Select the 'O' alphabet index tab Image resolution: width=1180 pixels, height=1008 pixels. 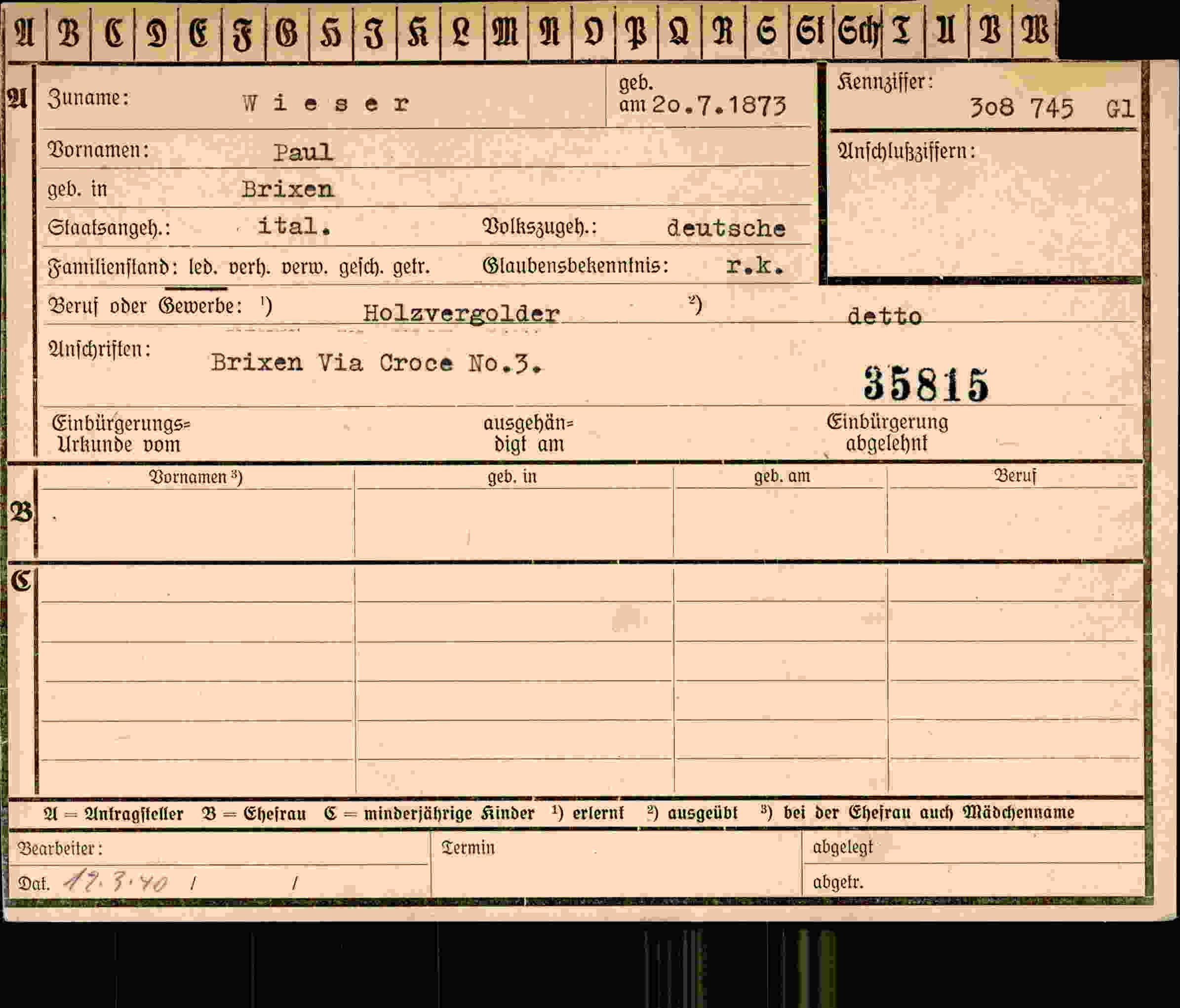coord(594,31)
